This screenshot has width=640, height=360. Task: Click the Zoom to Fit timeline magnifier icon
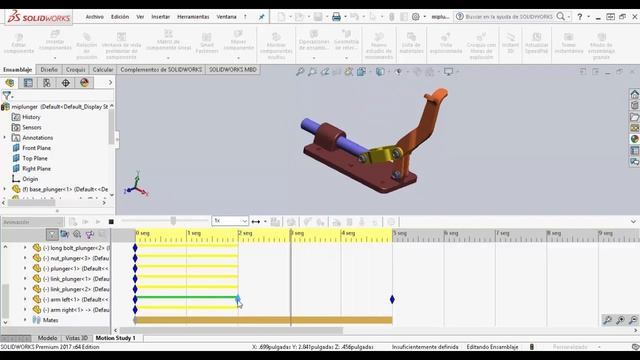[x=607, y=320]
